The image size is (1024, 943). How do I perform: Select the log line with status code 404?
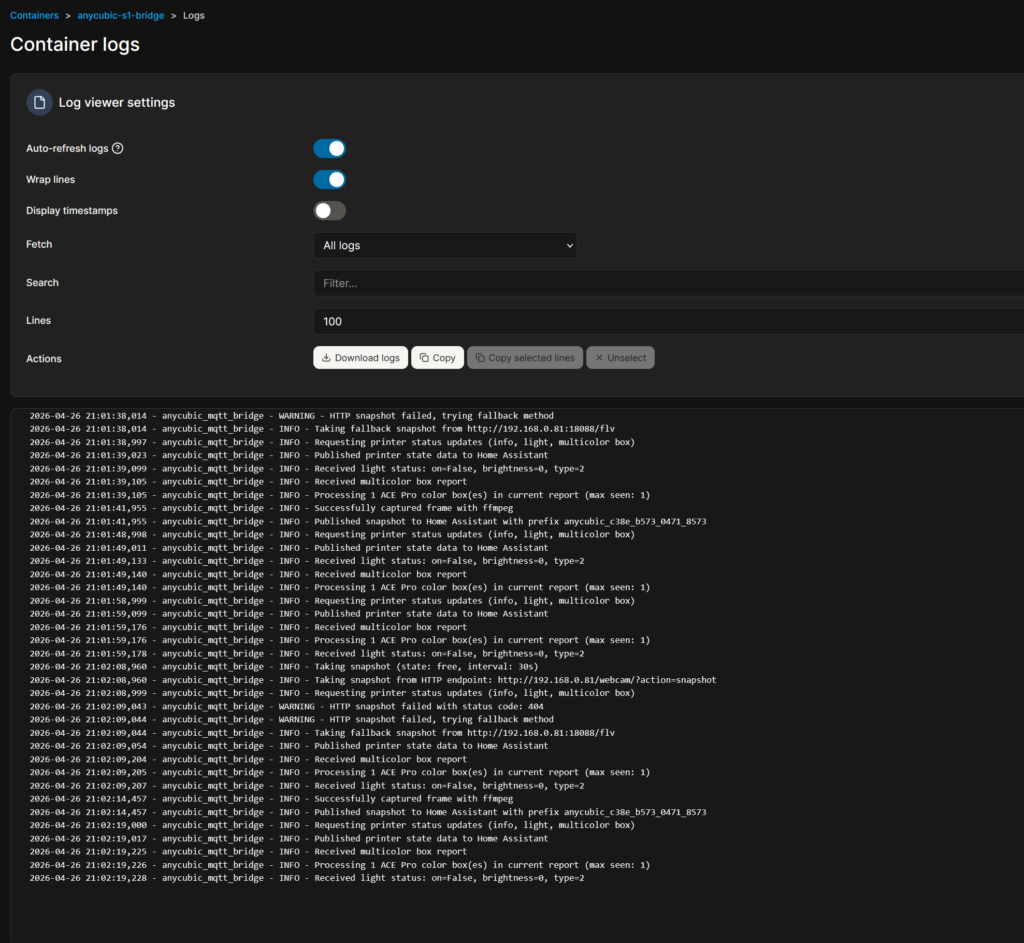pyautogui.click(x=300, y=706)
